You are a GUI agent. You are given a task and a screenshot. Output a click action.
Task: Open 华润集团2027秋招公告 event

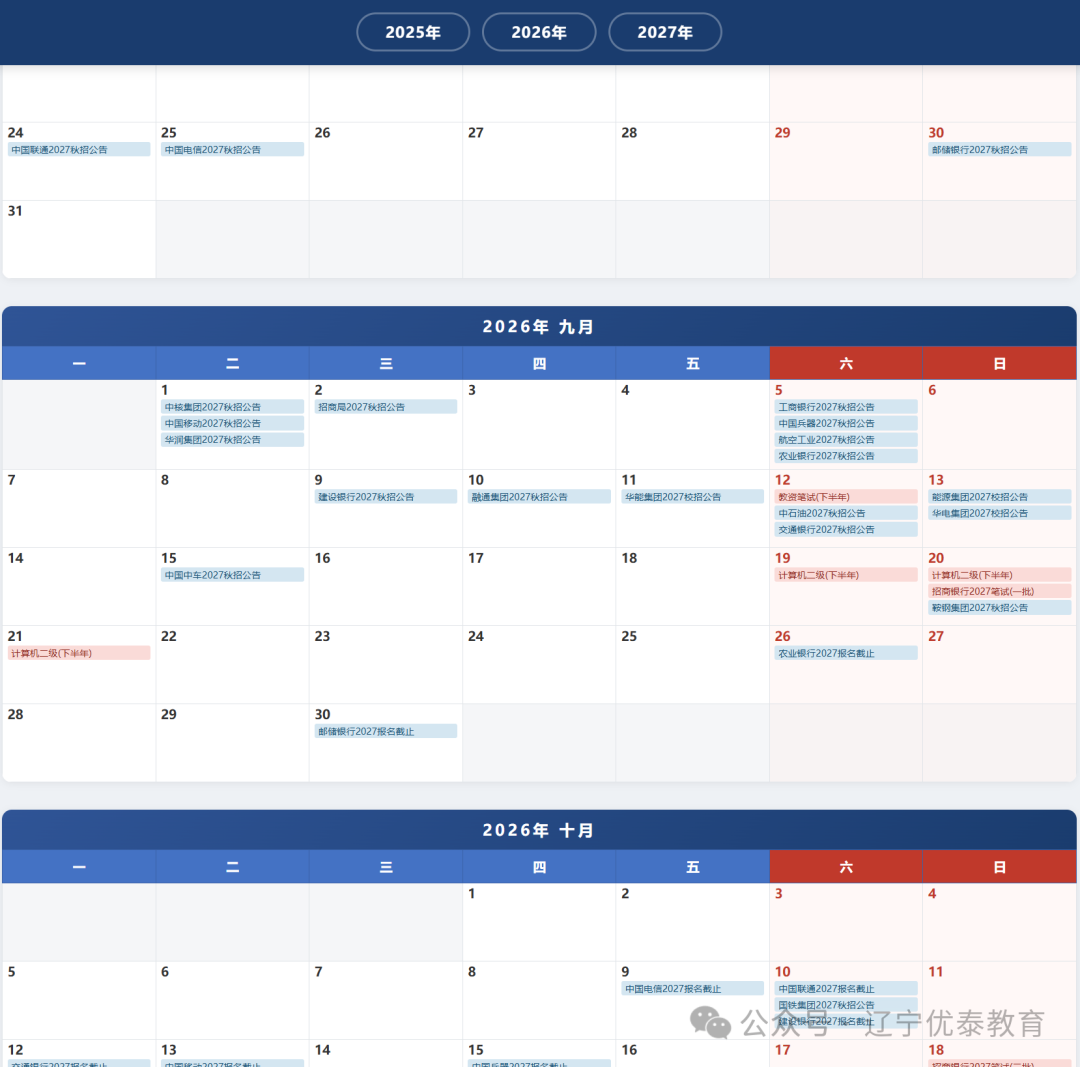tap(233, 439)
